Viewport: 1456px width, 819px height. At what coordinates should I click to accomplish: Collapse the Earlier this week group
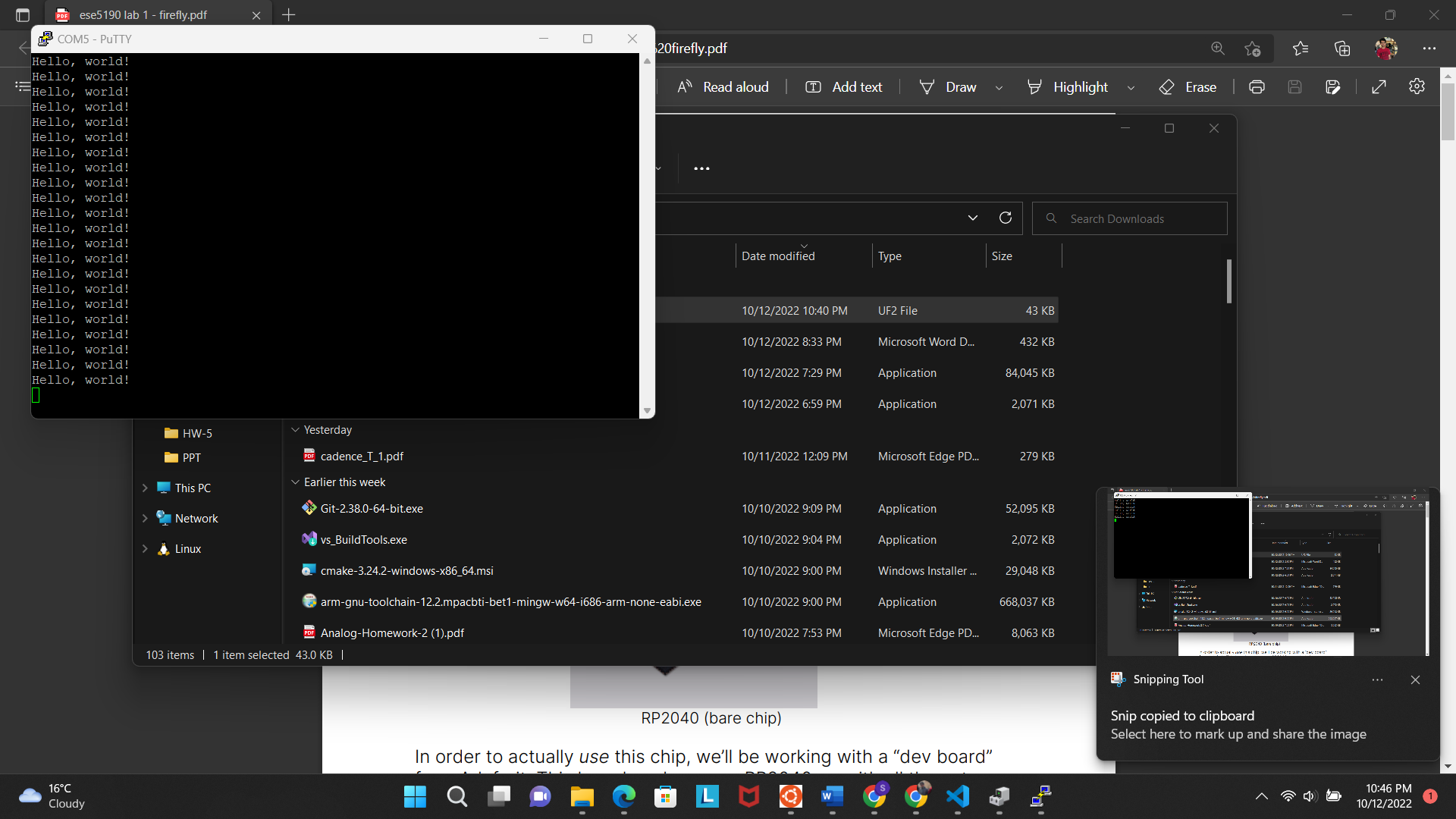tap(295, 482)
